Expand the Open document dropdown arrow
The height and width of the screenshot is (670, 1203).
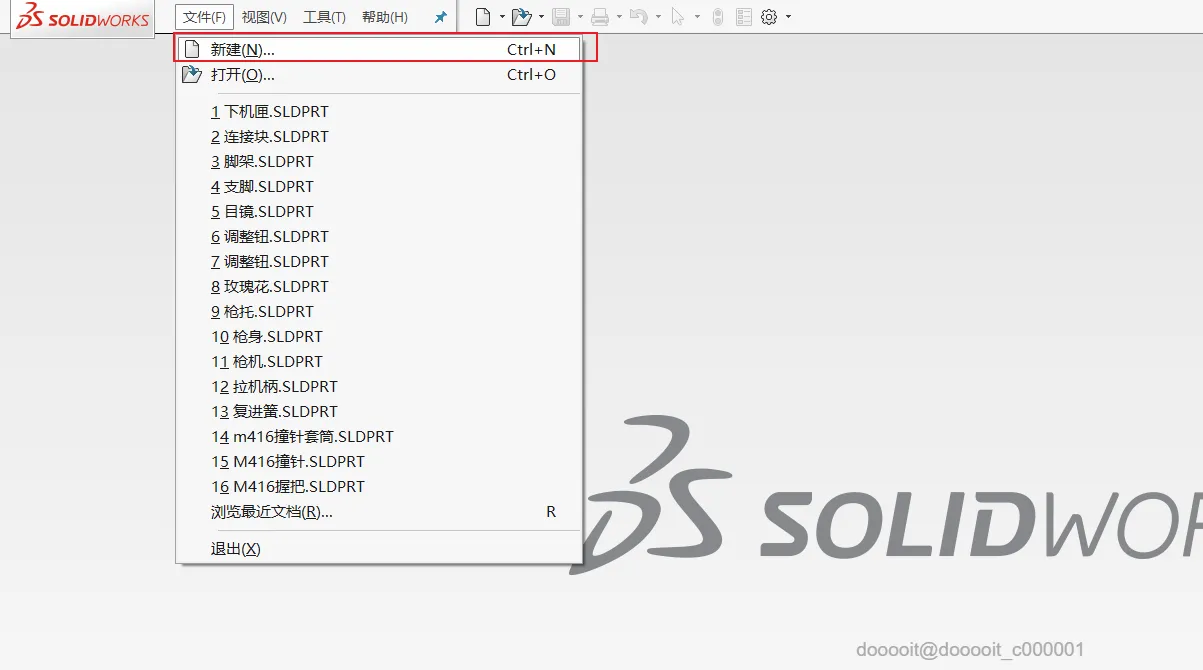click(541, 17)
